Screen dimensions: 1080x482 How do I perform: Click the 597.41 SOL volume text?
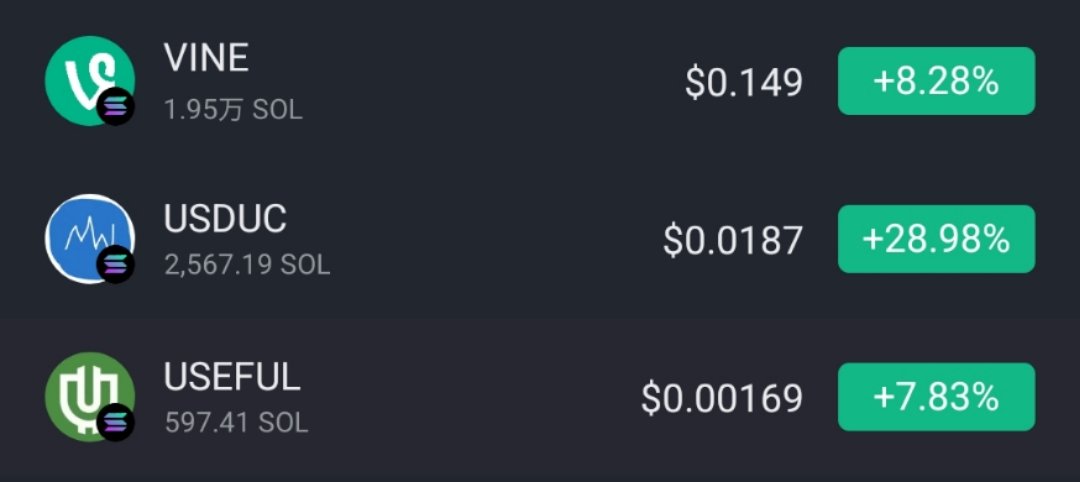click(236, 422)
